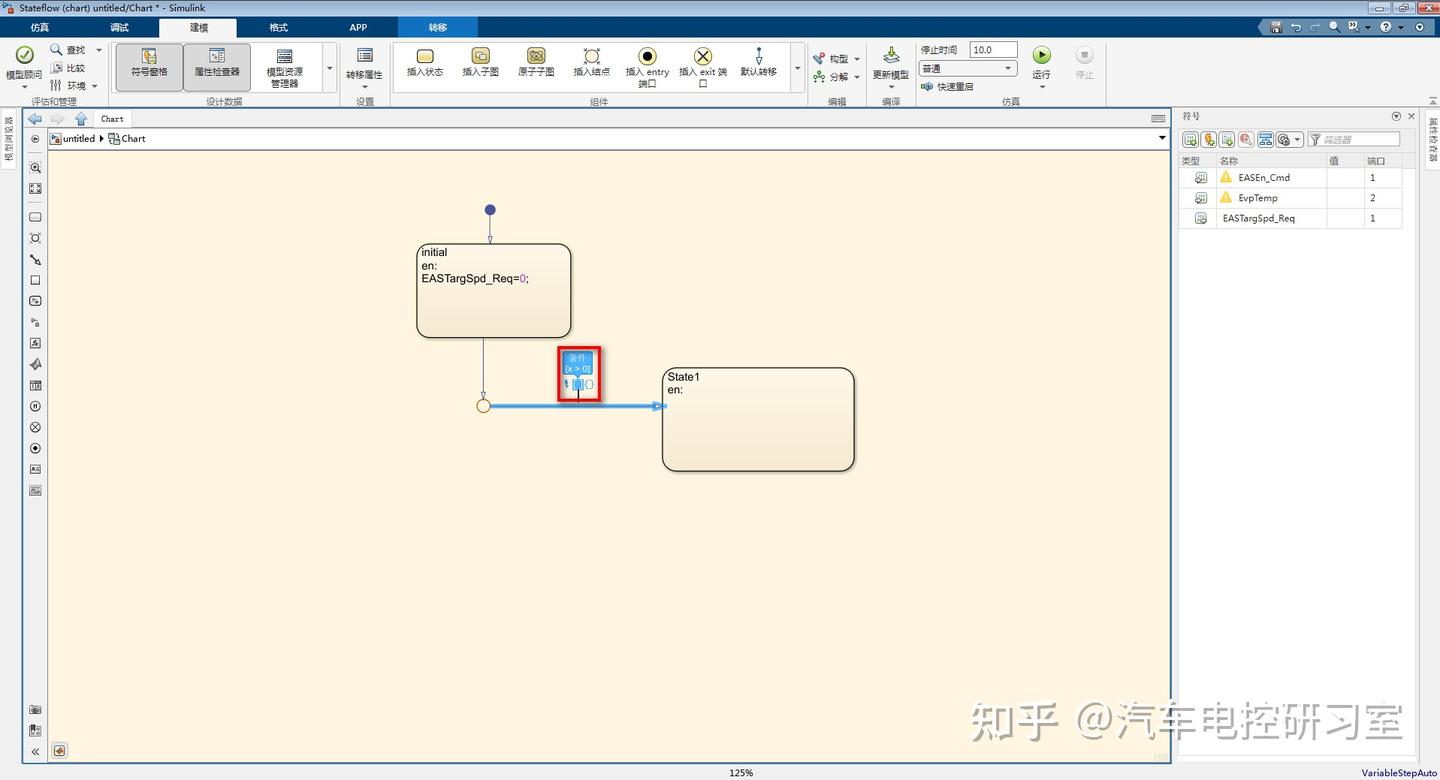Click the back navigation arrow
This screenshot has width=1440, height=780.
35,119
